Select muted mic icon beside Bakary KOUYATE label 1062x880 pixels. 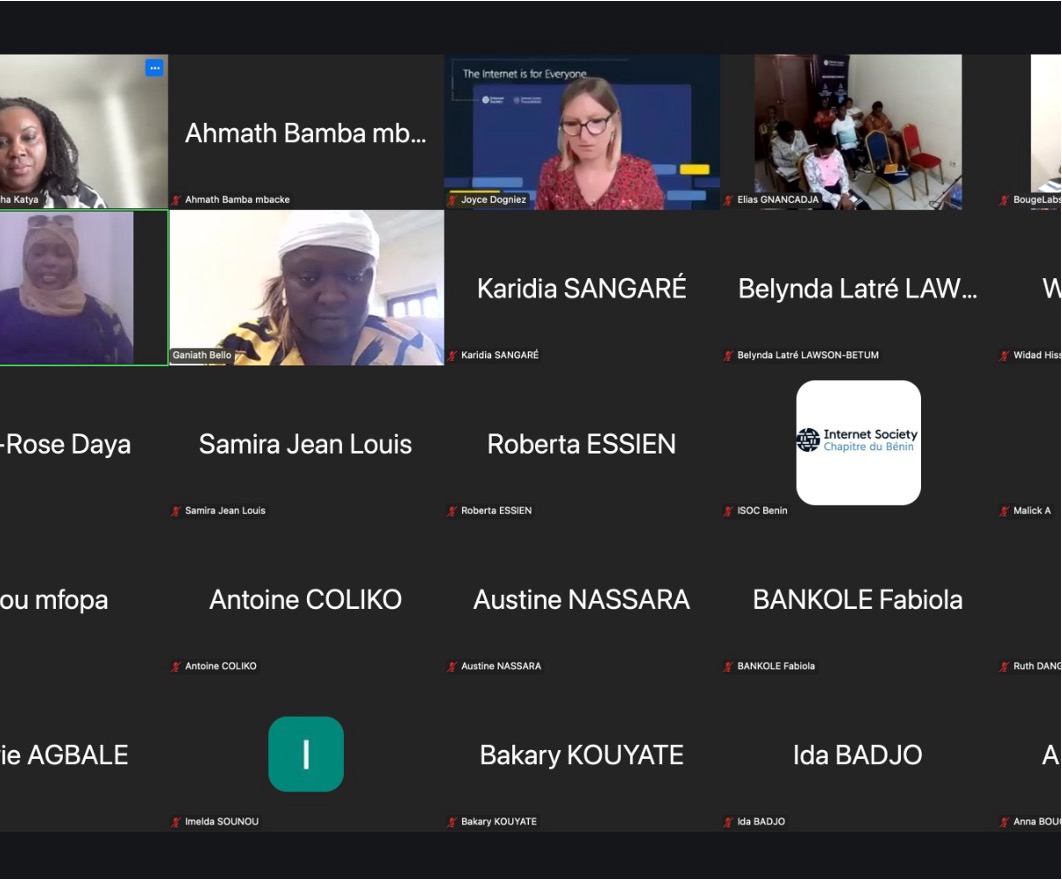point(453,822)
